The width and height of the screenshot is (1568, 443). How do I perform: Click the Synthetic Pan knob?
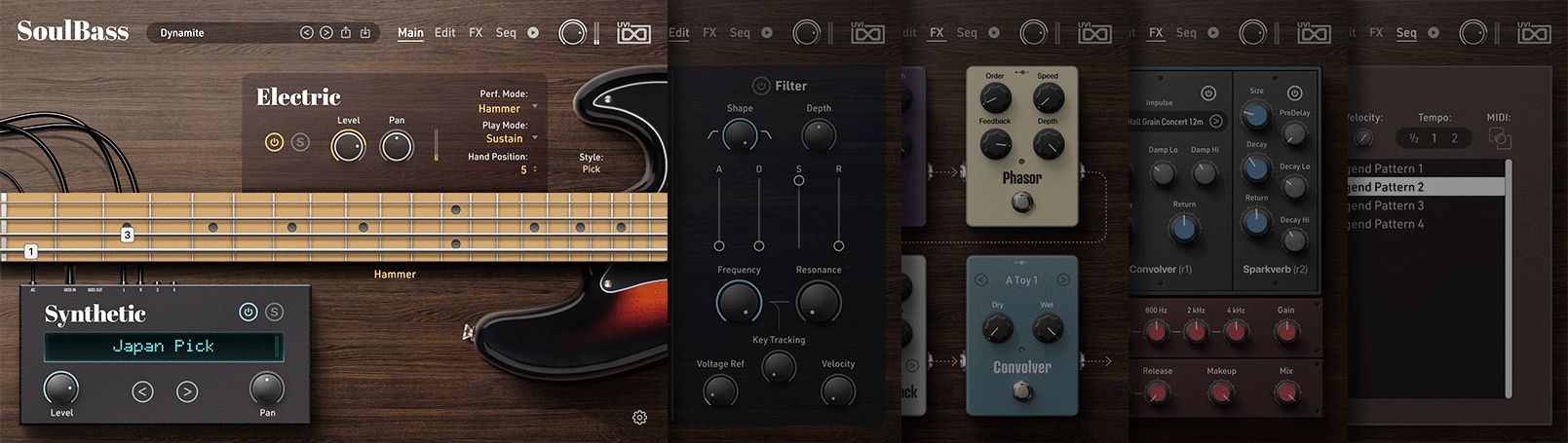[267, 388]
